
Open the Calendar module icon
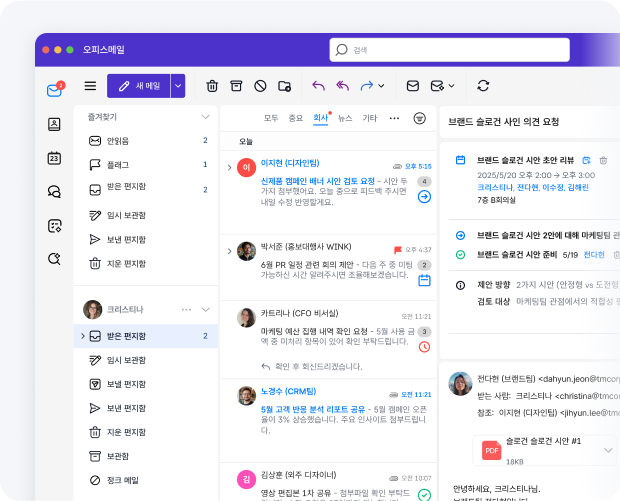coord(54,158)
